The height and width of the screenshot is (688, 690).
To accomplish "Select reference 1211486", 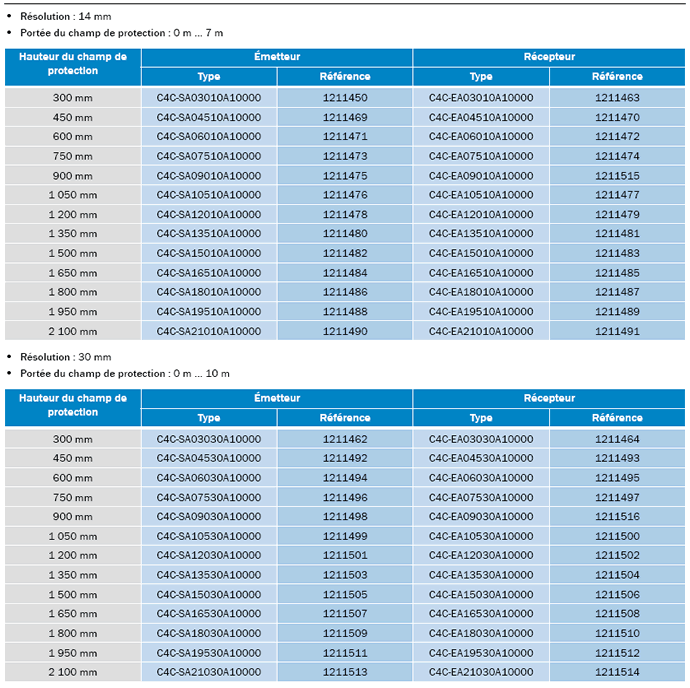I will click(345, 292).
